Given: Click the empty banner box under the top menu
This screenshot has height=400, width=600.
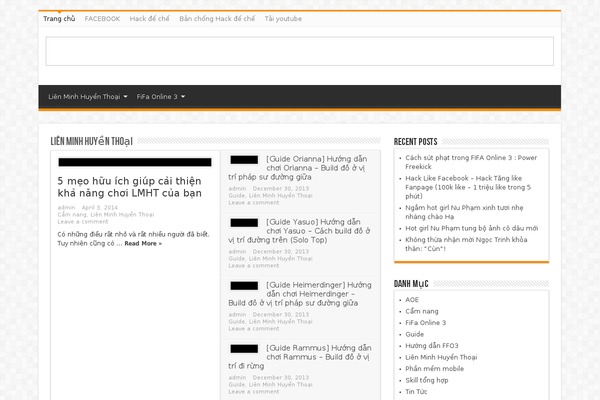Looking at the screenshot, I should [x=300, y=51].
